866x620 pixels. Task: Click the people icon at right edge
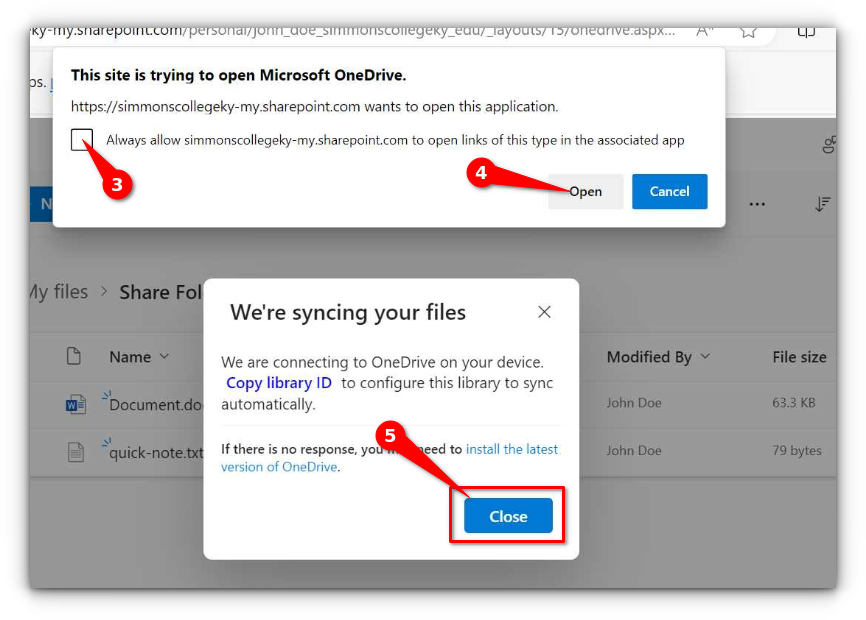click(x=829, y=145)
